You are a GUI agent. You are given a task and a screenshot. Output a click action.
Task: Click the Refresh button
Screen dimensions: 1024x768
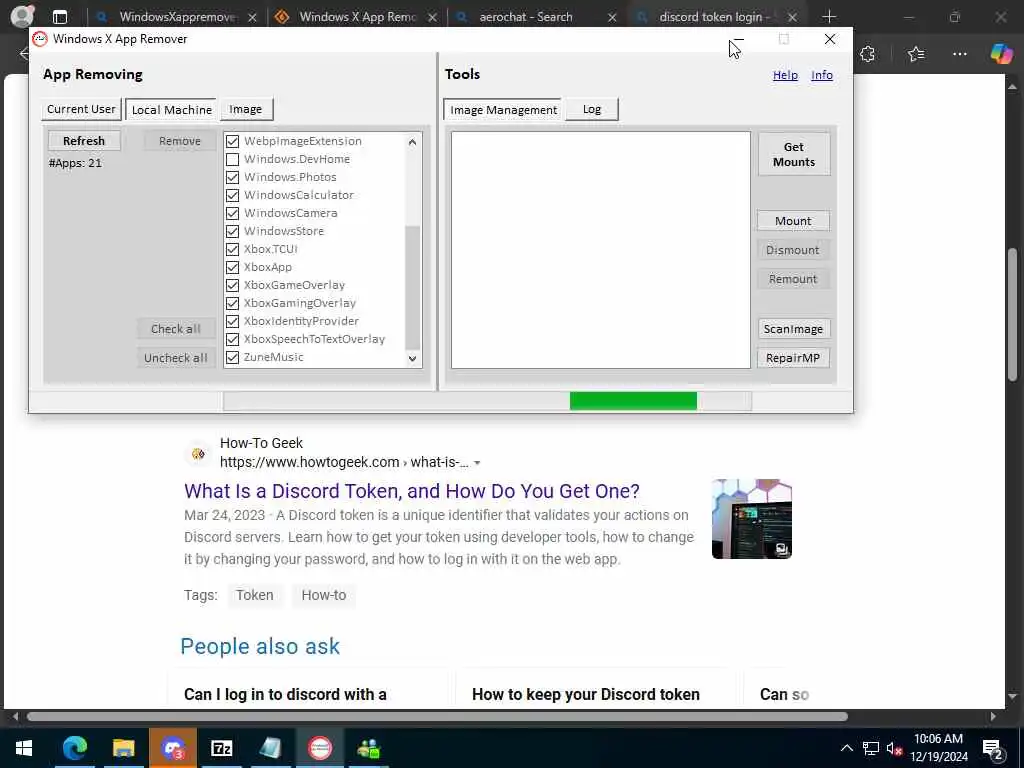(x=84, y=141)
